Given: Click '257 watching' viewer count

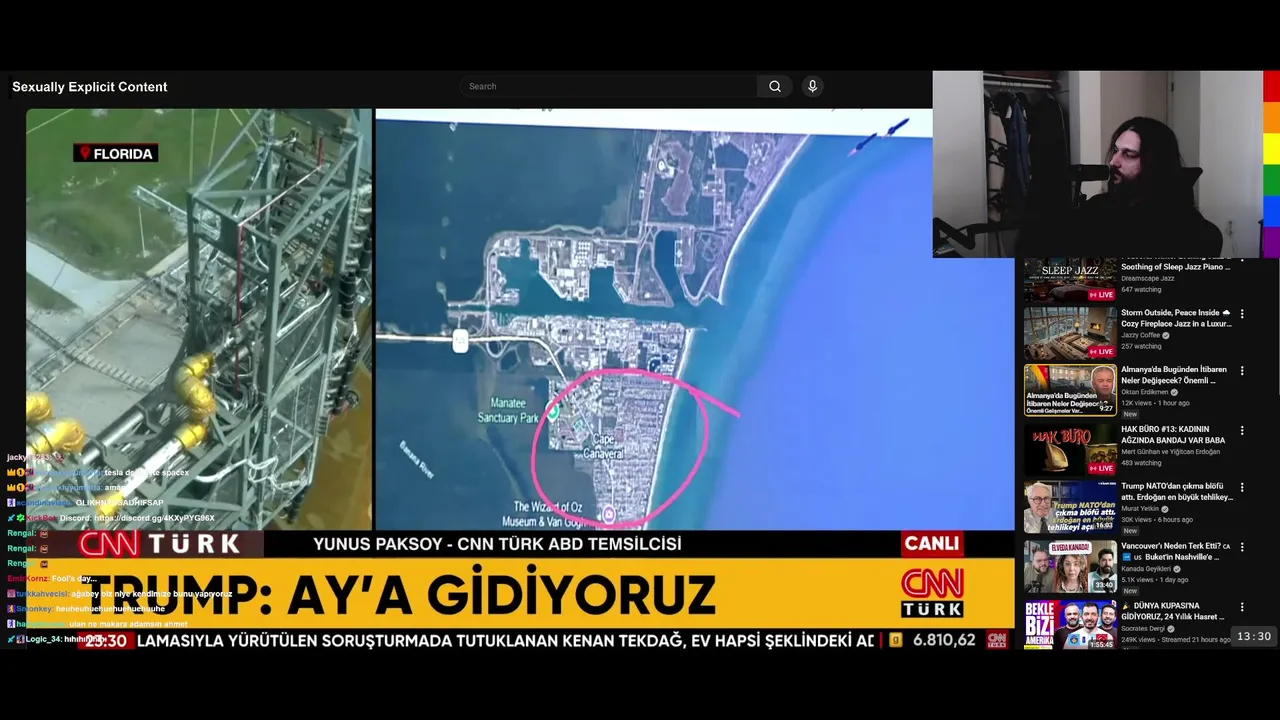Looking at the screenshot, I should (x=1141, y=347).
